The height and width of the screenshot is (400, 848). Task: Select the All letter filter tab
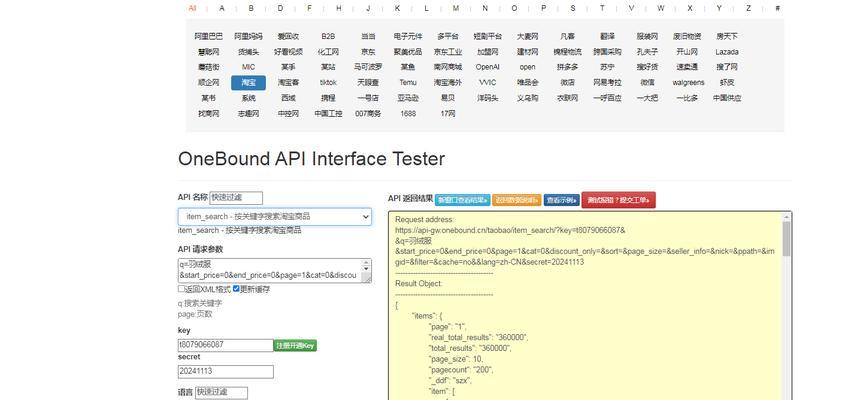point(193,8)
